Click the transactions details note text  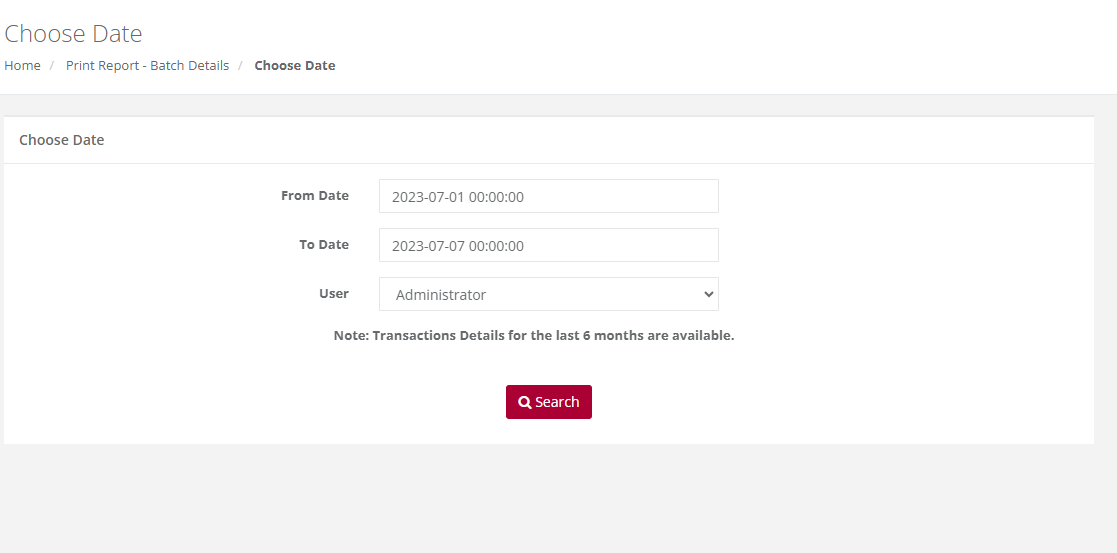tap(534, 335)
